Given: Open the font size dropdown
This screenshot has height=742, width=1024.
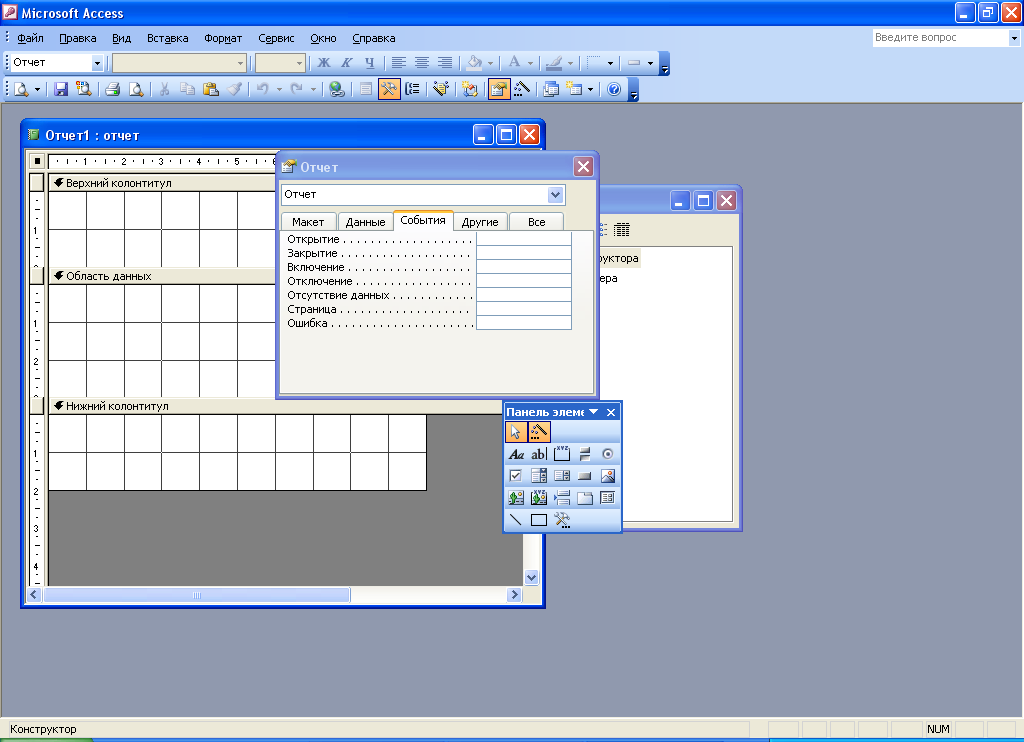Looking at the screenshot, I should click(299, 63).
